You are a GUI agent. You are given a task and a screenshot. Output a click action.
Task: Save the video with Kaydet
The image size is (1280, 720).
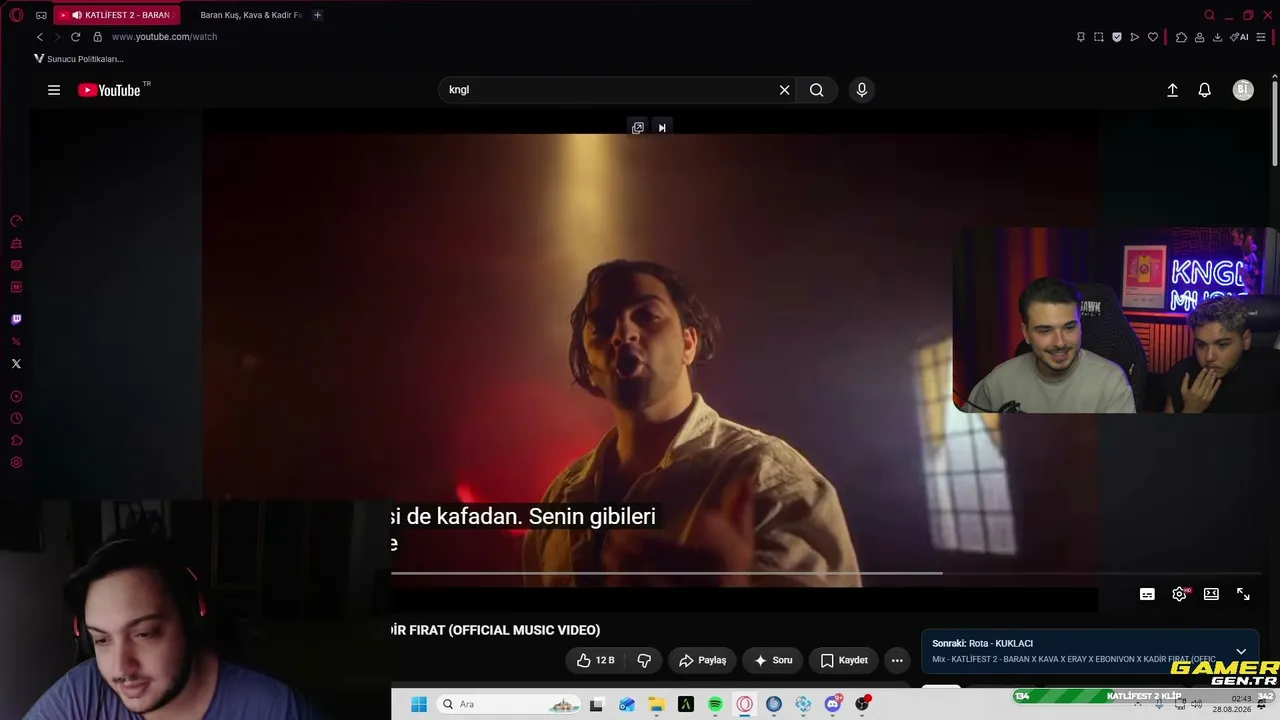coord(844,660)
